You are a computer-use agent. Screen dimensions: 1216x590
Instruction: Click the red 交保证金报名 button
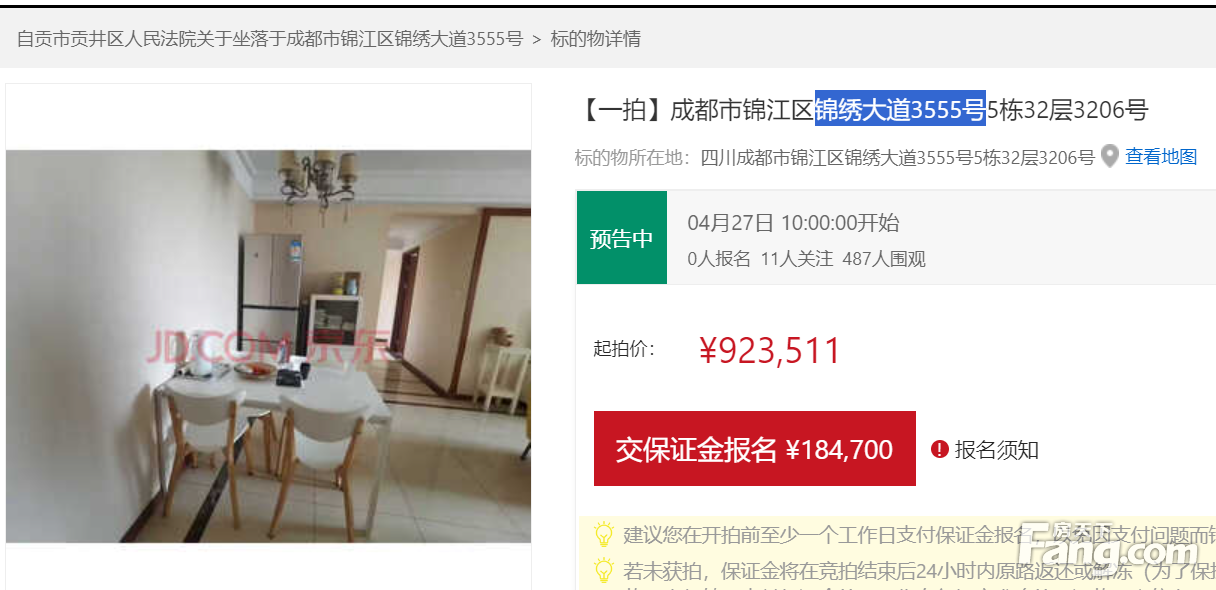coord(755,449)
